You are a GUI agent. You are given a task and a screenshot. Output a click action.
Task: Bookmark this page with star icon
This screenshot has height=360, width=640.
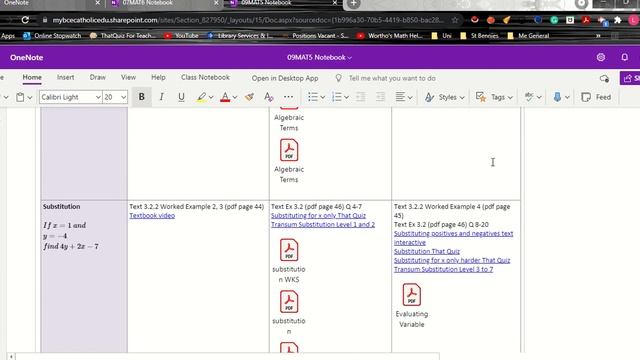454,20
